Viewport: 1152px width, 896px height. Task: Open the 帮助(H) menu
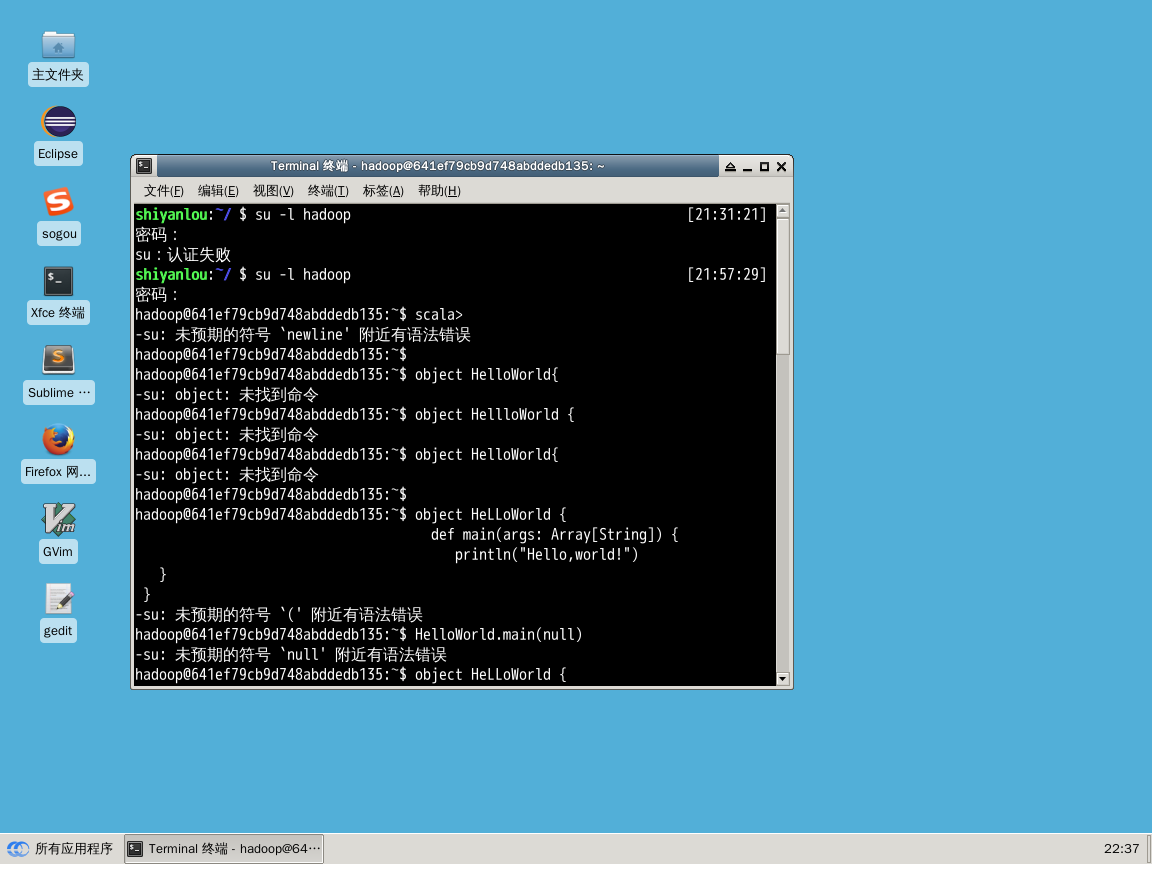439,191
